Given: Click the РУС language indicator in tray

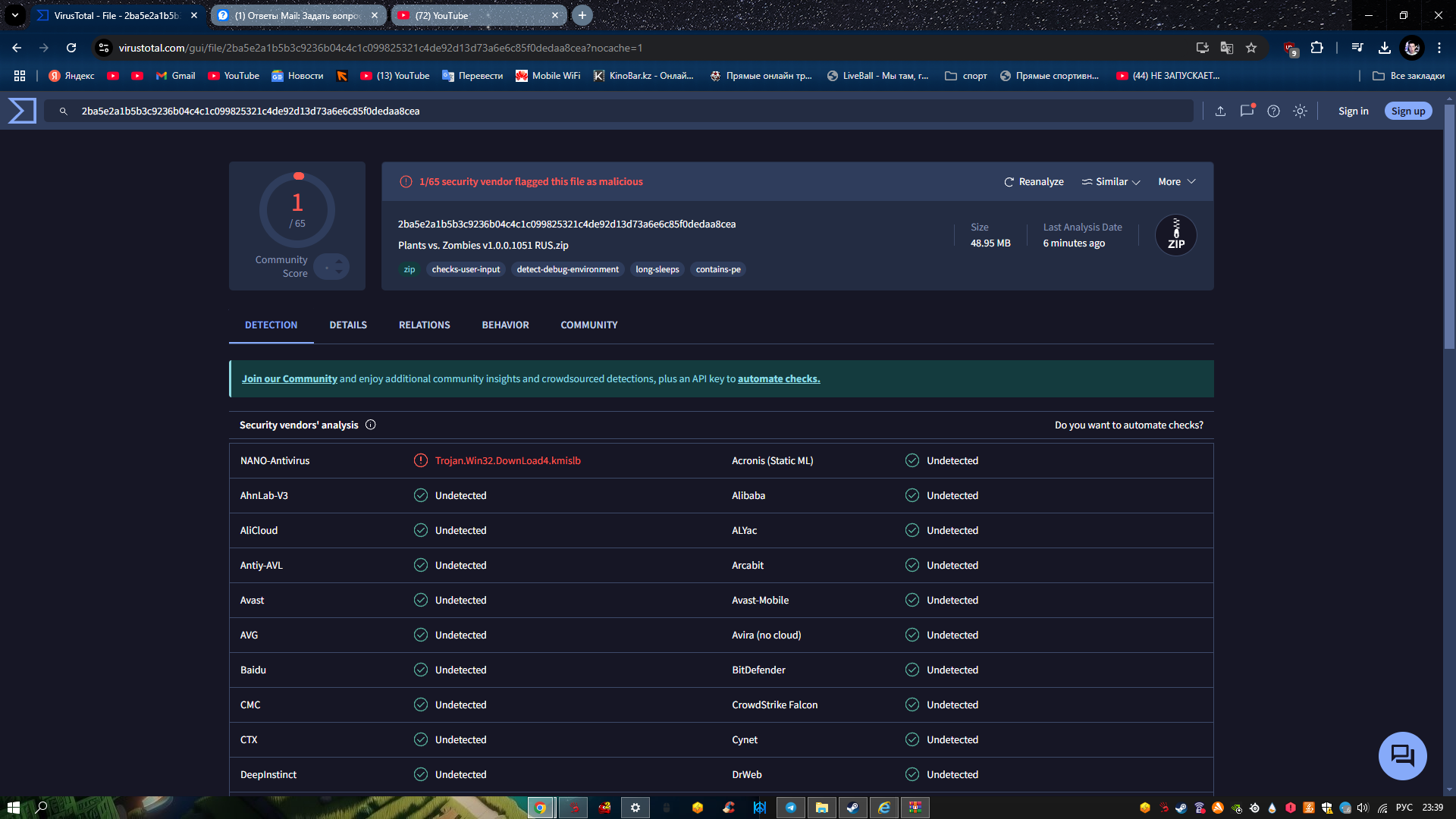Looking at the screenshot, I should tap(1404, 808).
